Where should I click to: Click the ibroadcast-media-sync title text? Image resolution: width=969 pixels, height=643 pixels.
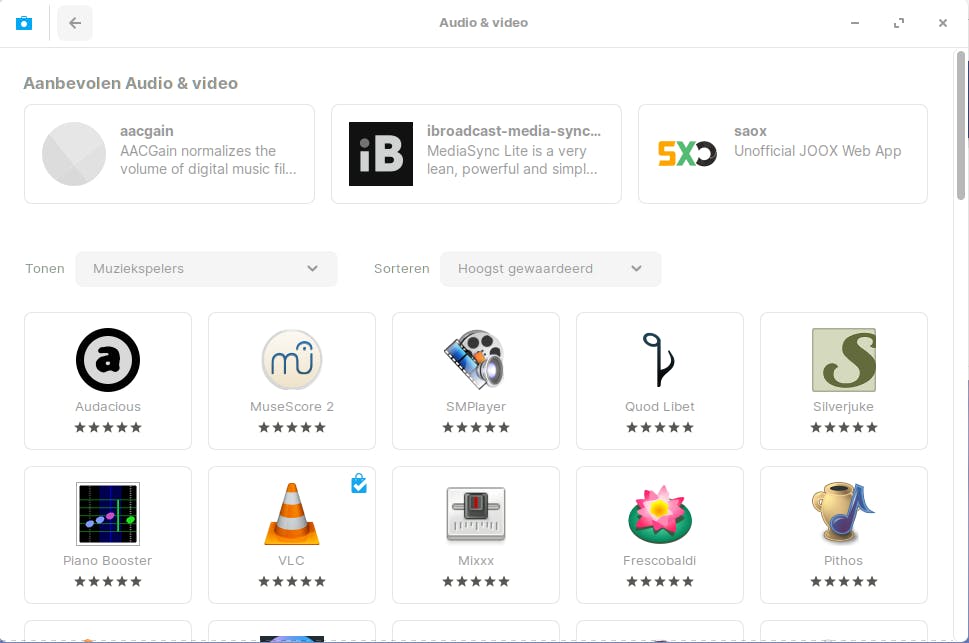pyautogui.click(x=514, y=131)
